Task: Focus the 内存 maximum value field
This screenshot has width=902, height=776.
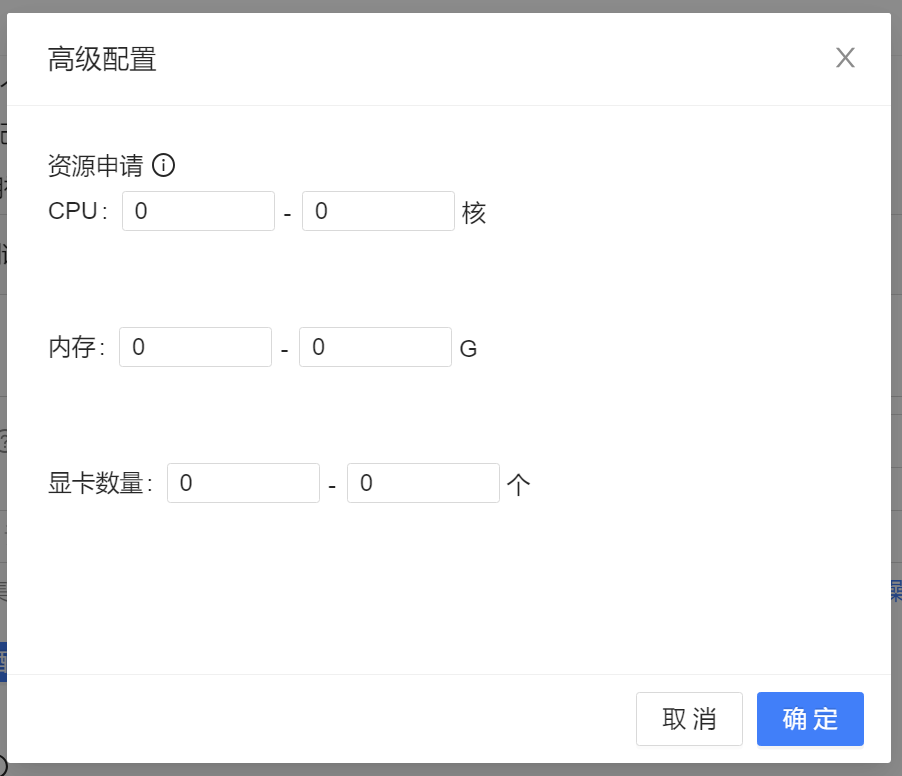Action: pos(375,348)
